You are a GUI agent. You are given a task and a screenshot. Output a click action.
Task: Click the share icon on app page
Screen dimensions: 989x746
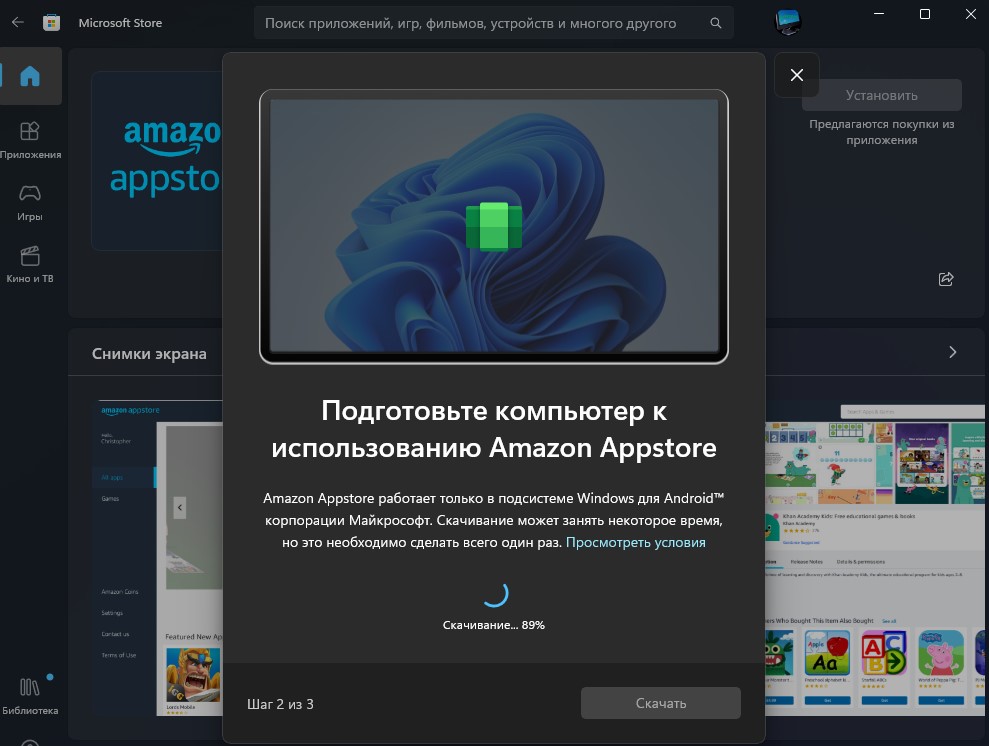coord(945,279)
